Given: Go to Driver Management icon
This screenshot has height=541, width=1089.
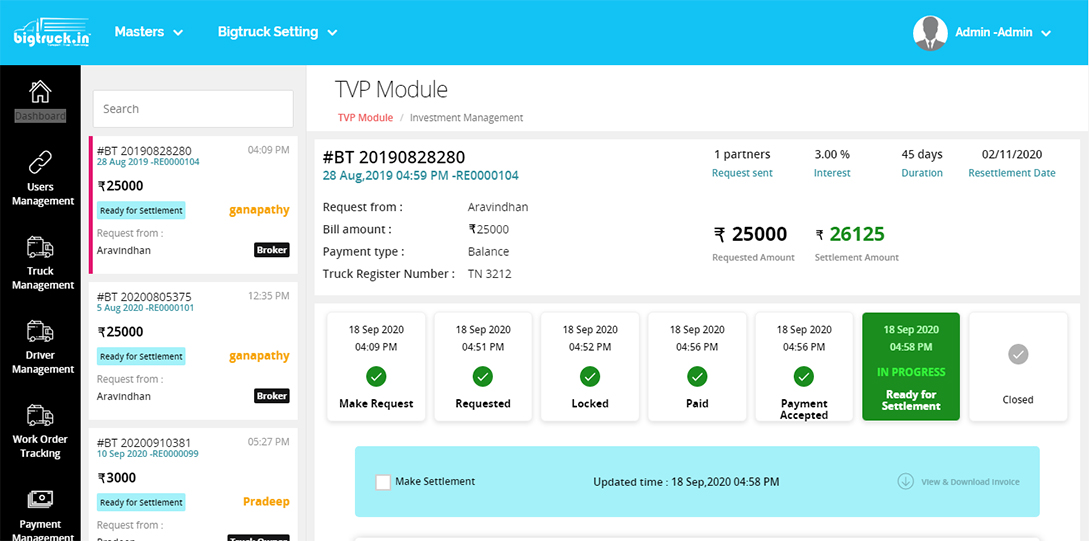Looking at the screenshot, I should (41, 331).
